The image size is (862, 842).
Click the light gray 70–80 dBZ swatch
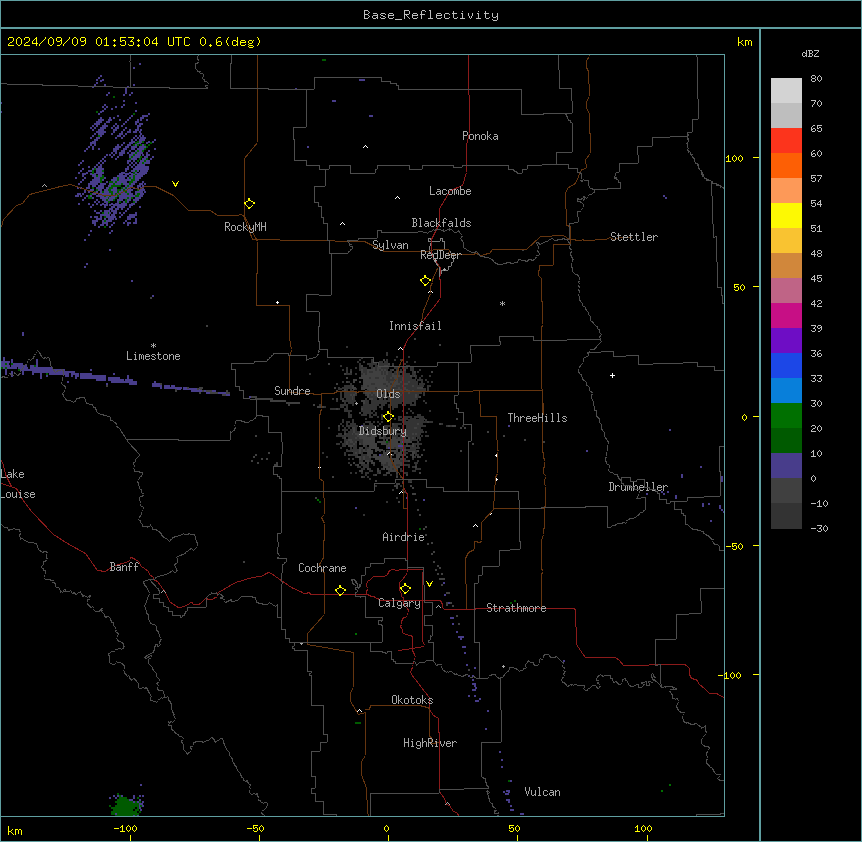[x=786, y=91]
